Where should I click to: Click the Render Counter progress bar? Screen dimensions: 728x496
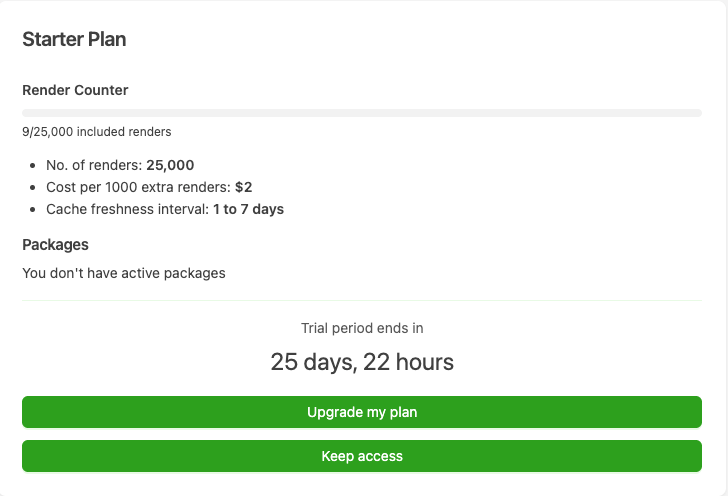tap(362, 113)
